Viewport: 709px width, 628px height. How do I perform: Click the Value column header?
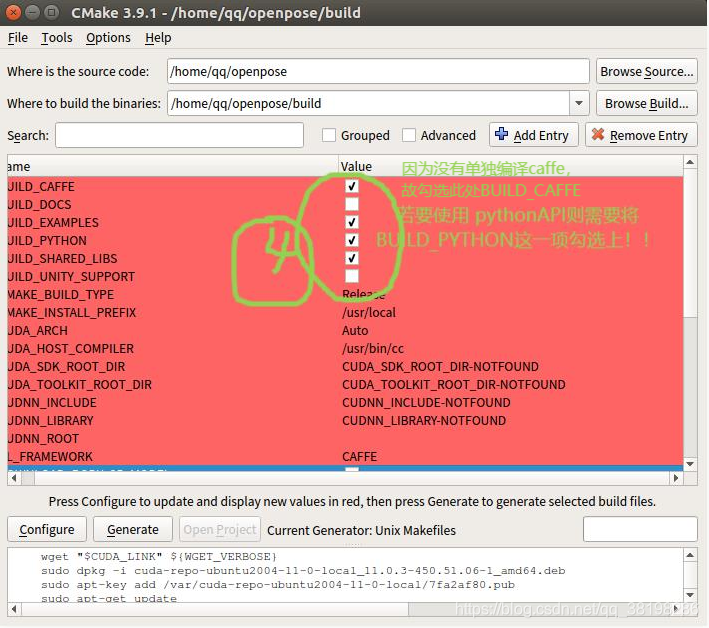pos(511,166)
